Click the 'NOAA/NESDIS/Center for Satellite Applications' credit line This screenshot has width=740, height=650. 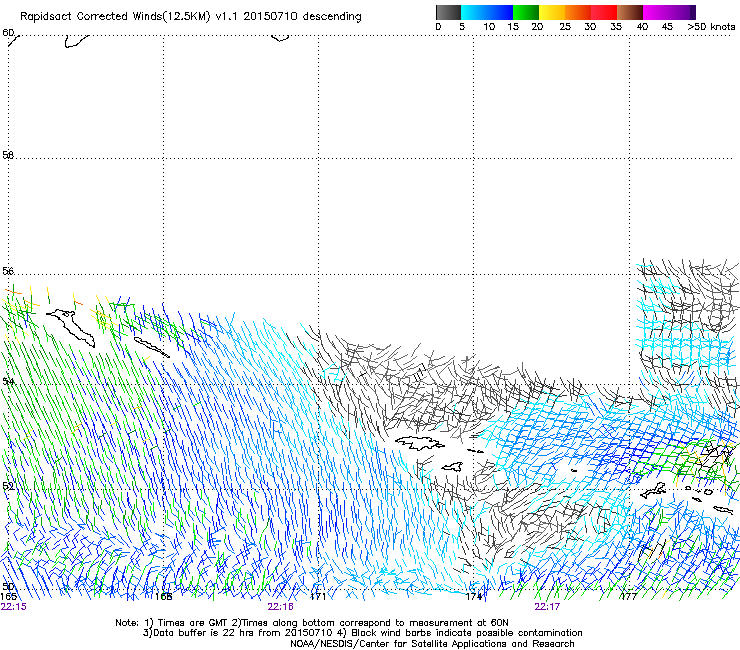432,643
